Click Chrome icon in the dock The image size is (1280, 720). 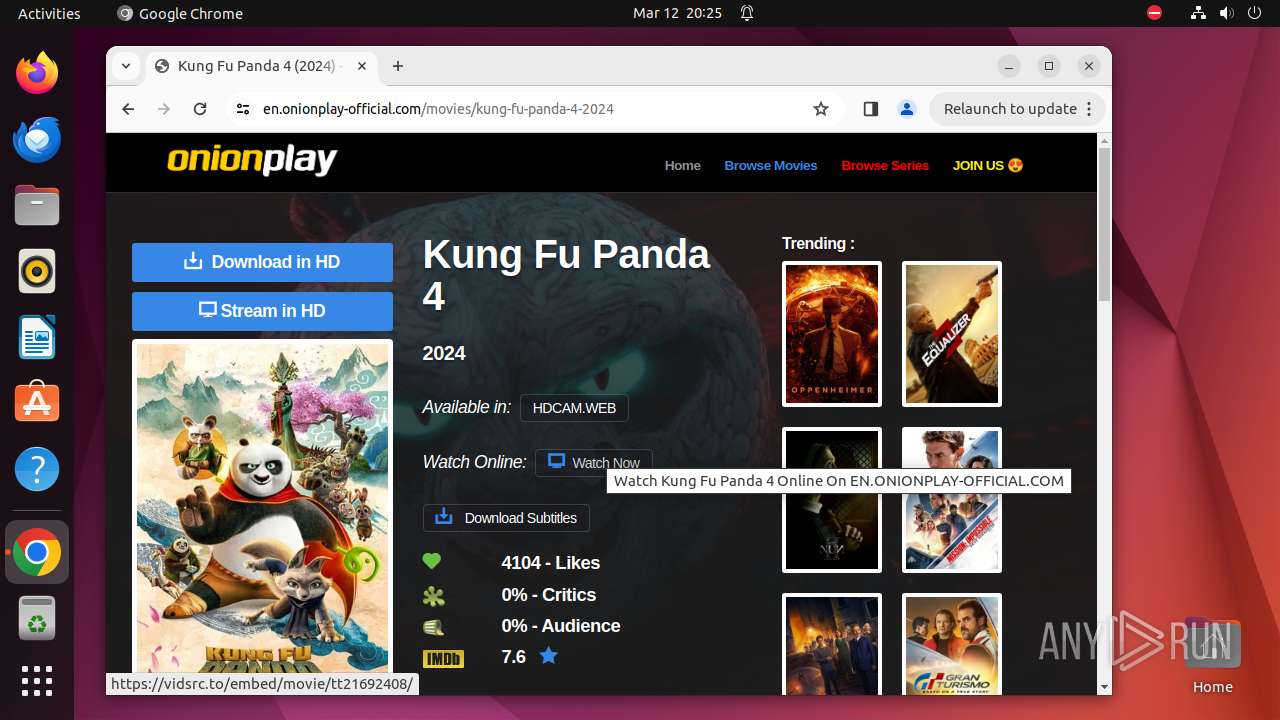(37, 552)
